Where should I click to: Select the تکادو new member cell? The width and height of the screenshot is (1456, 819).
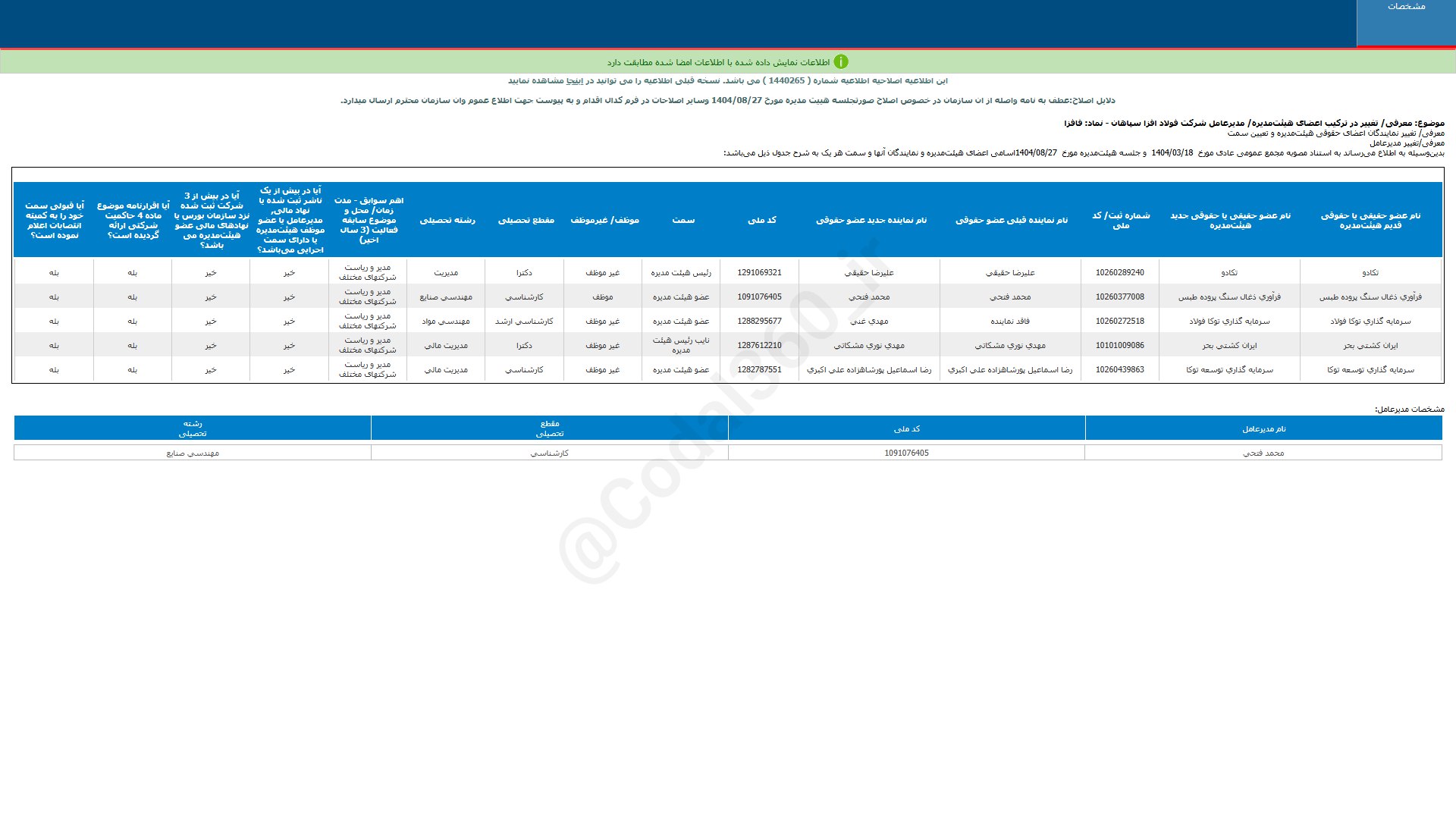1228,273
